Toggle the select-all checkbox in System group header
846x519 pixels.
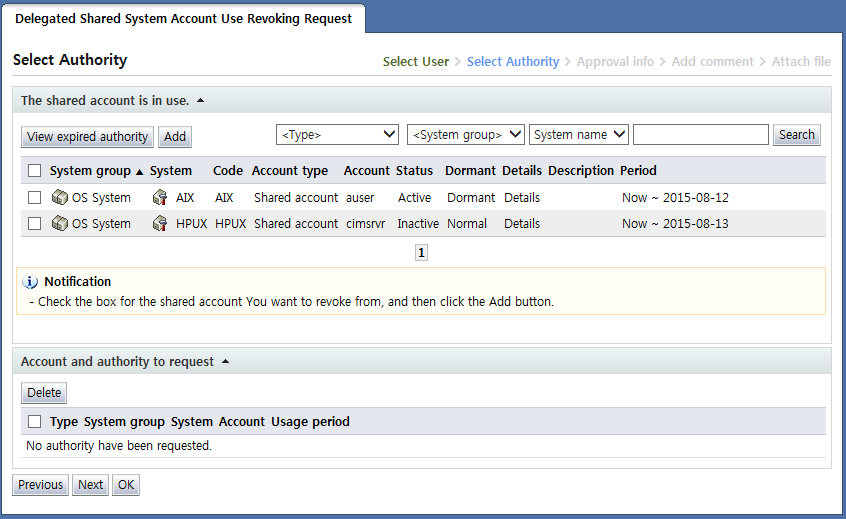(35, 171)
